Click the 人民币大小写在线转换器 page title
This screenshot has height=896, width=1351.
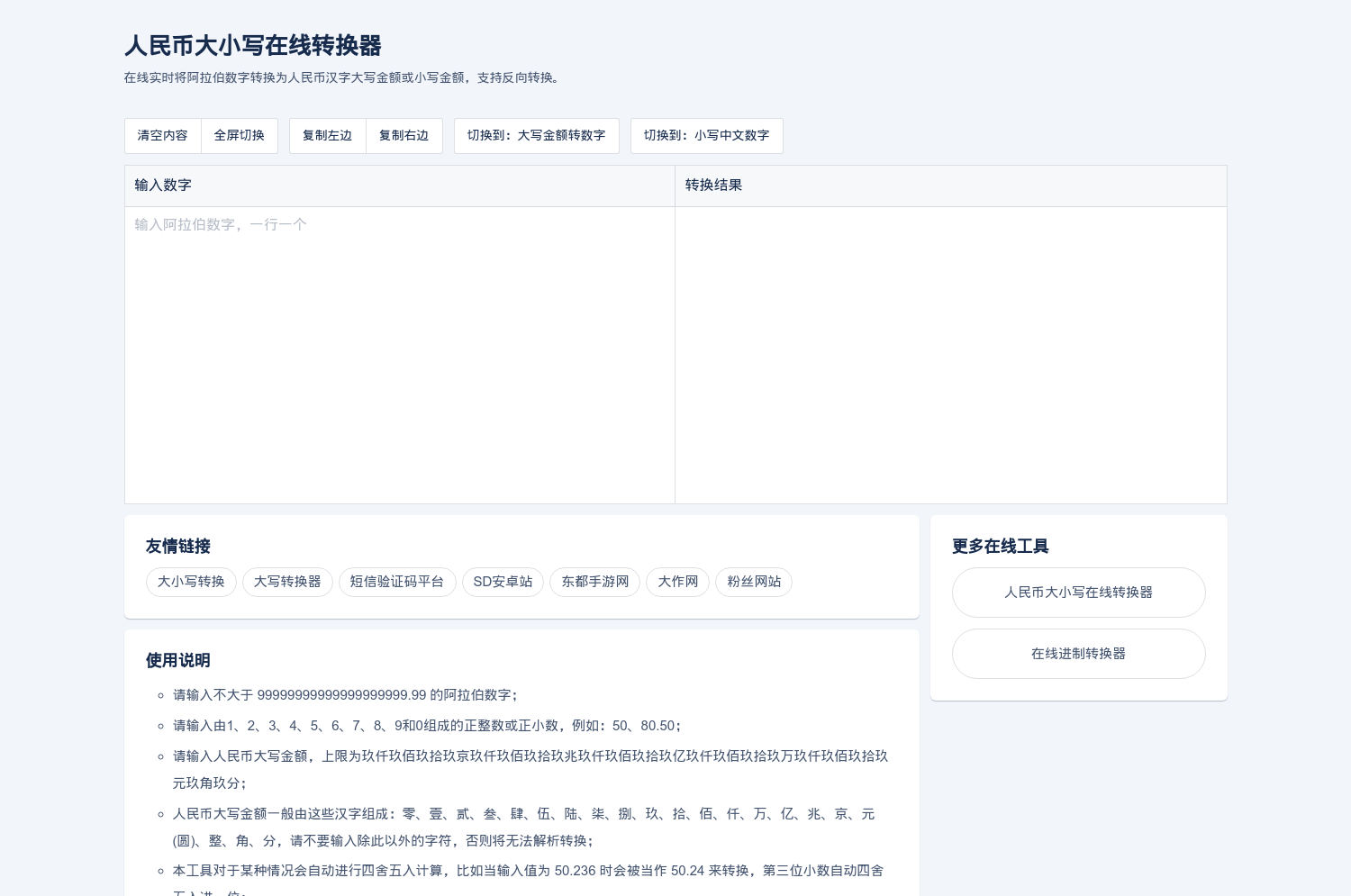point(253,46)
